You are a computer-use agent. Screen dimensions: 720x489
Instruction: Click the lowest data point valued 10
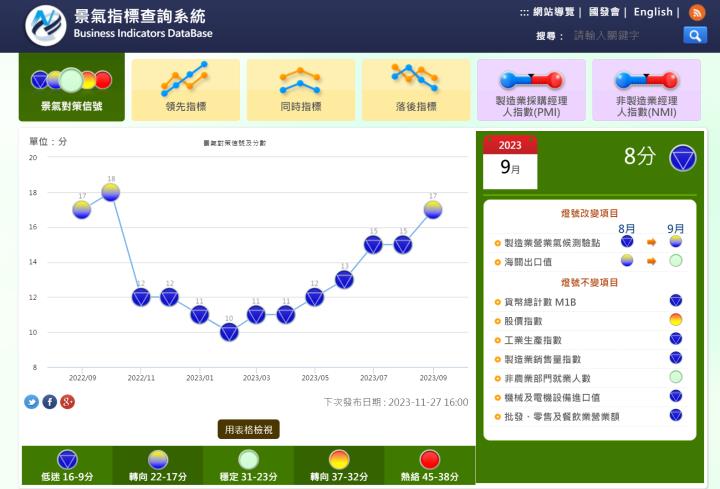[229, 332]
